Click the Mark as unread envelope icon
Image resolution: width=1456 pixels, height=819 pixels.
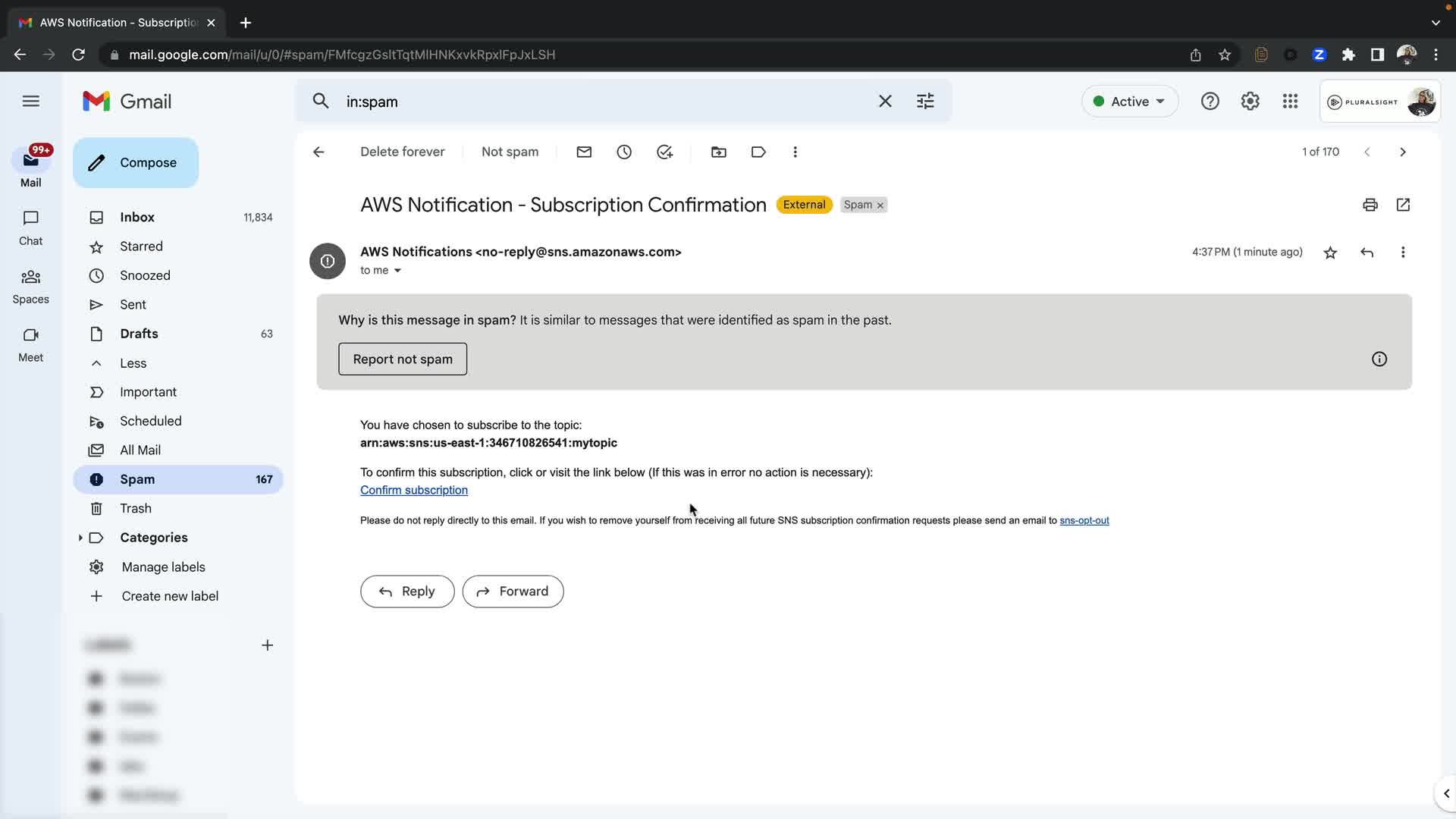click(584, 152)
